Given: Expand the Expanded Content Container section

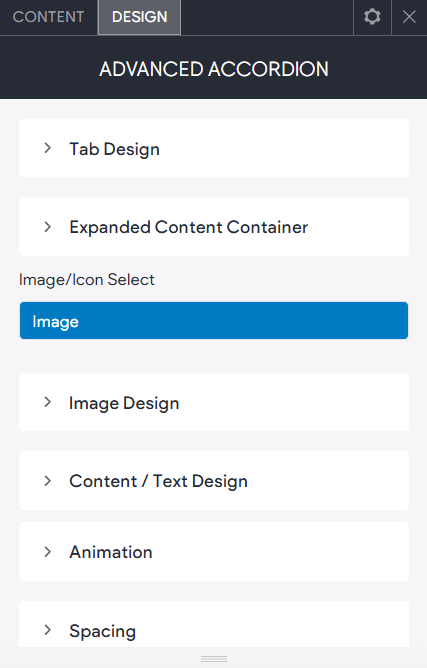Looking at the screenshot, I should click(x=214, y=227).
